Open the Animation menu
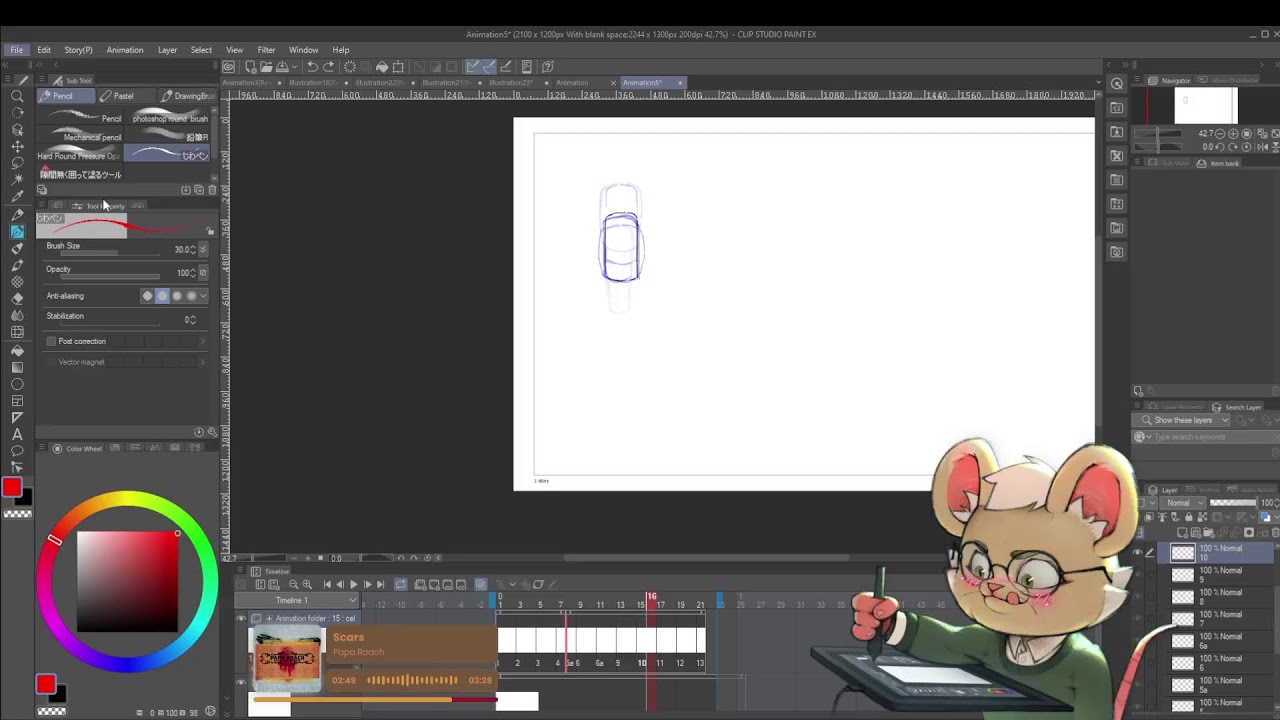Screen dimensions: 1280x720 [x=125, y=50]
